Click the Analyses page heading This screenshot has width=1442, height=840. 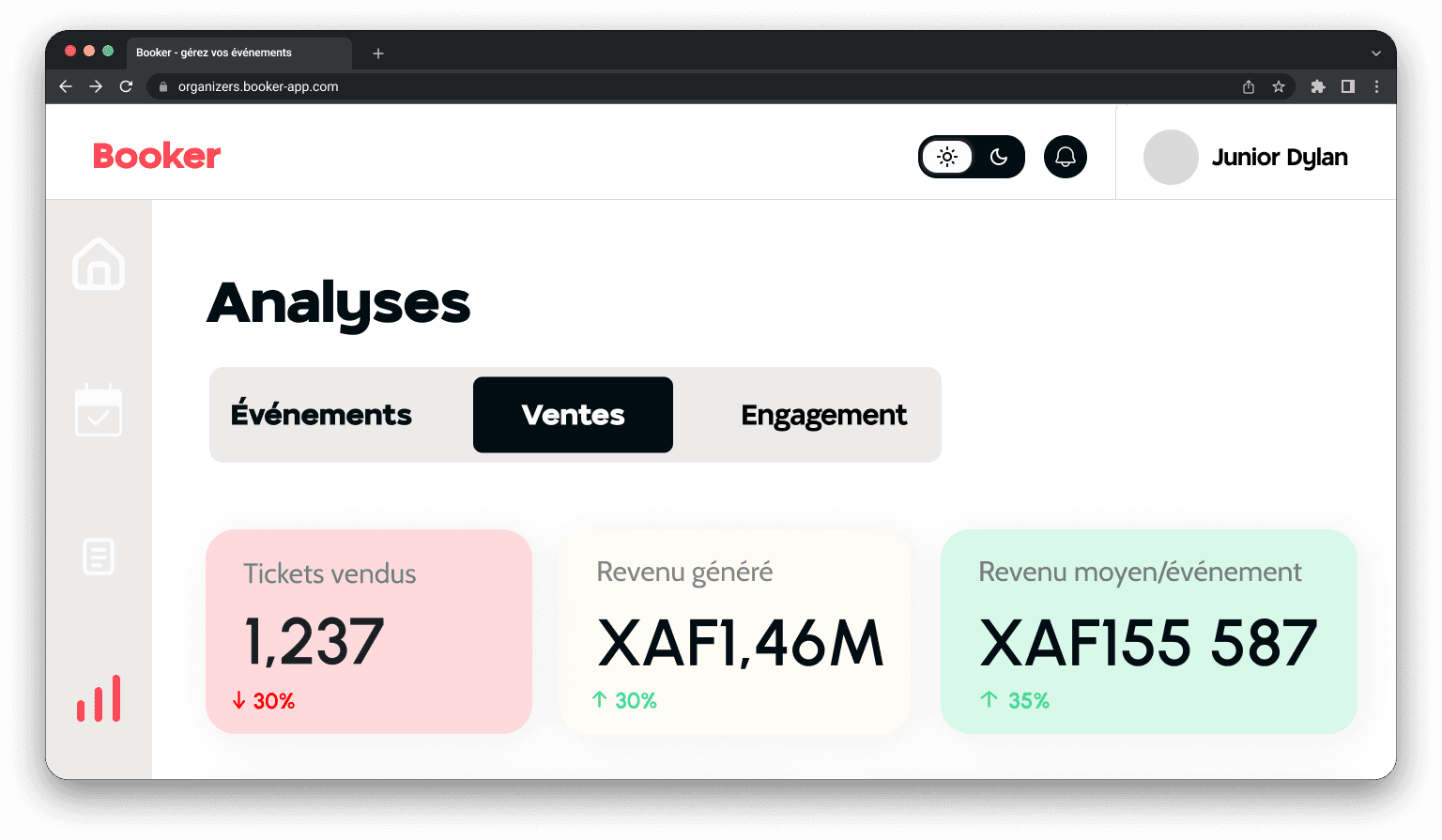339,304
